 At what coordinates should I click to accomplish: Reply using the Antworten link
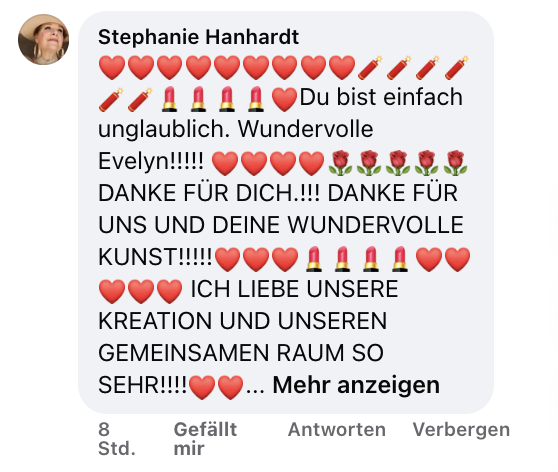tap(337, 429)
